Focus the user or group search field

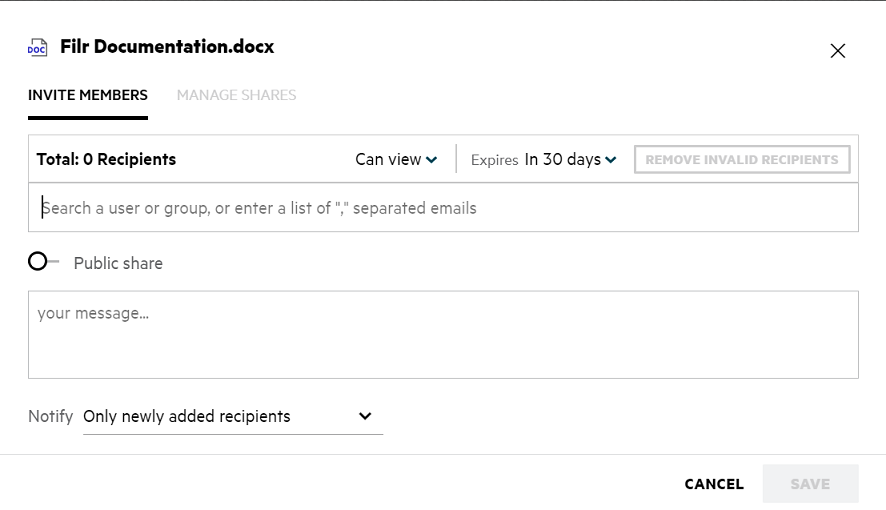(443, 208)
